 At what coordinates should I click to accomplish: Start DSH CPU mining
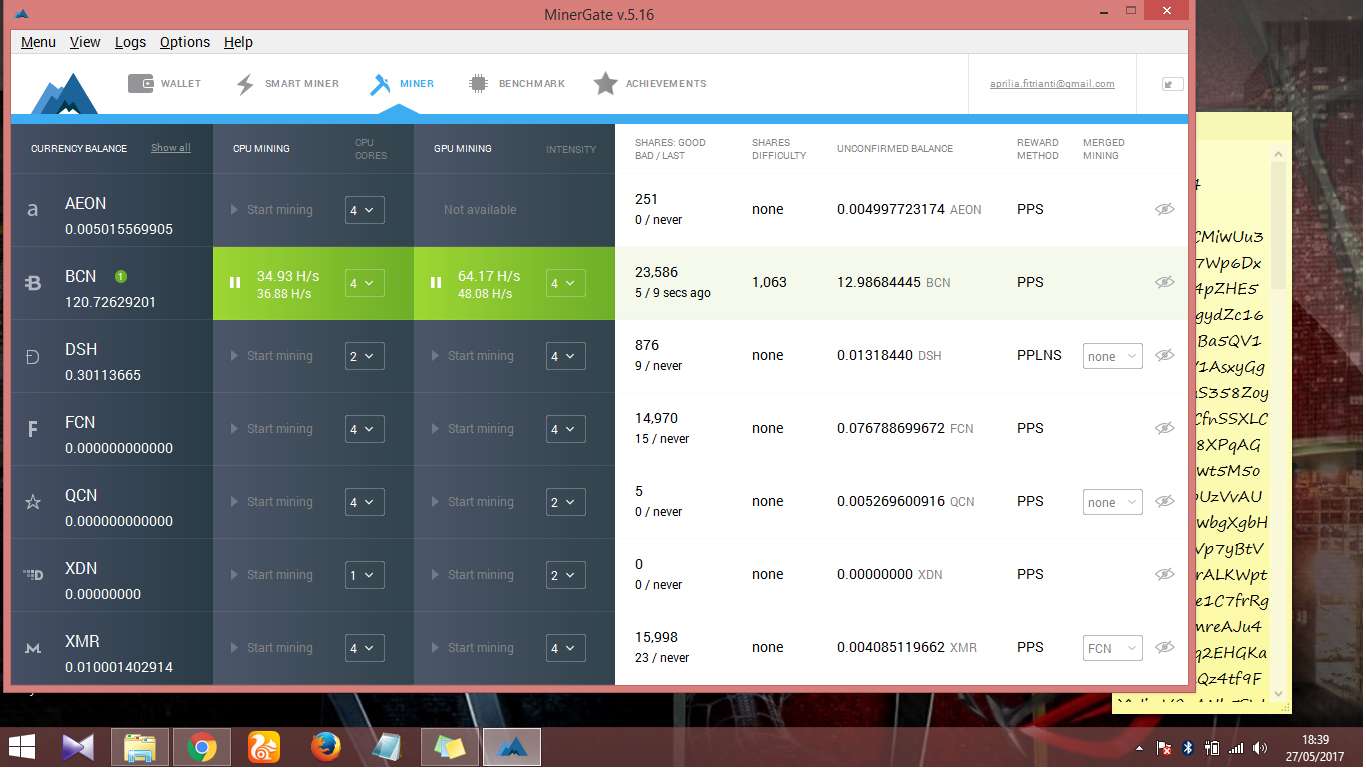pos(272,356)
